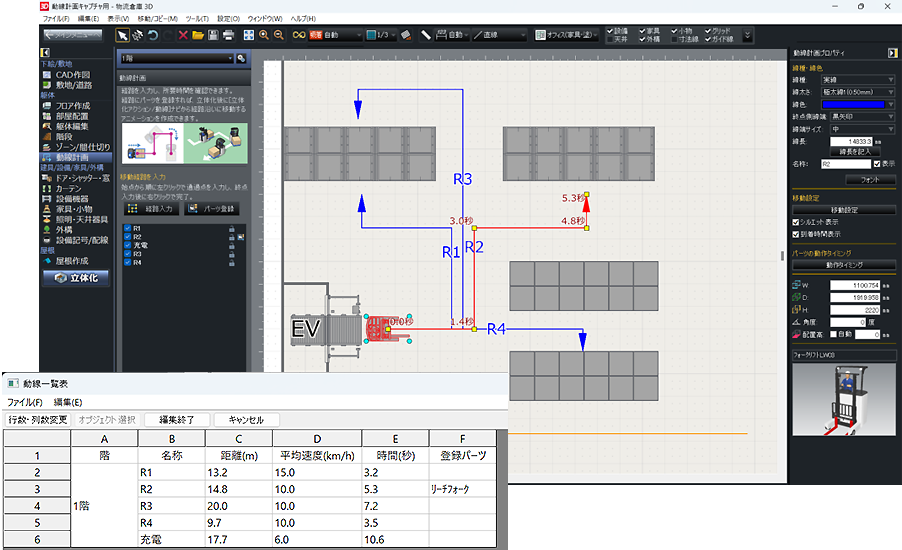Select the arrow pointer tool

[122, 35]
